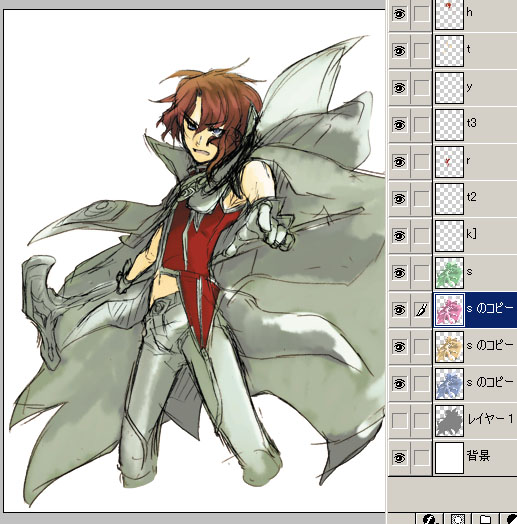This screenshot has height=524, width=517.
Task: Hide layer t3 with its eye icon
Action: coord(399,125)
